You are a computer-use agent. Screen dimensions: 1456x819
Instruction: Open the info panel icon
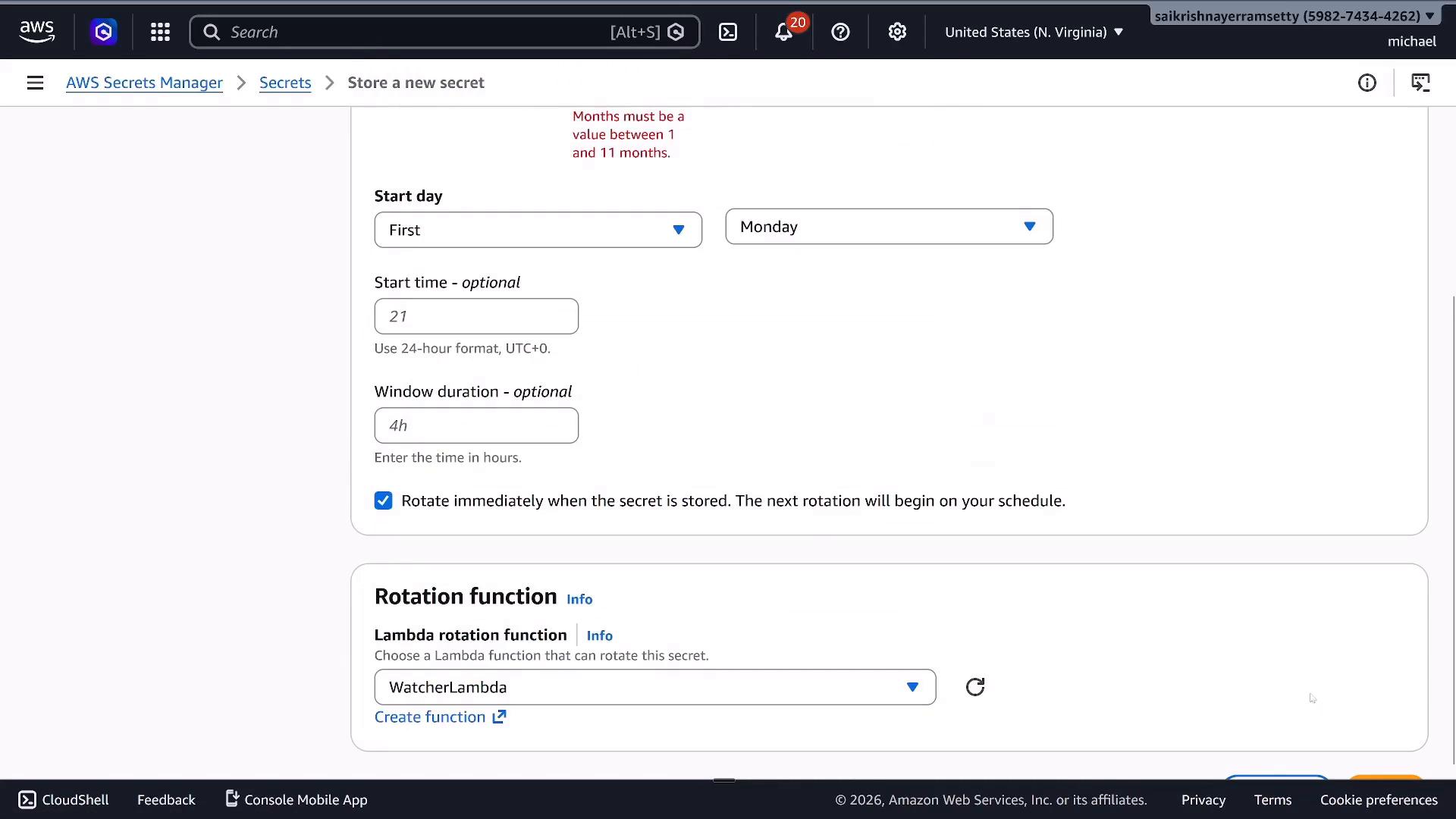coord(1367,83)
